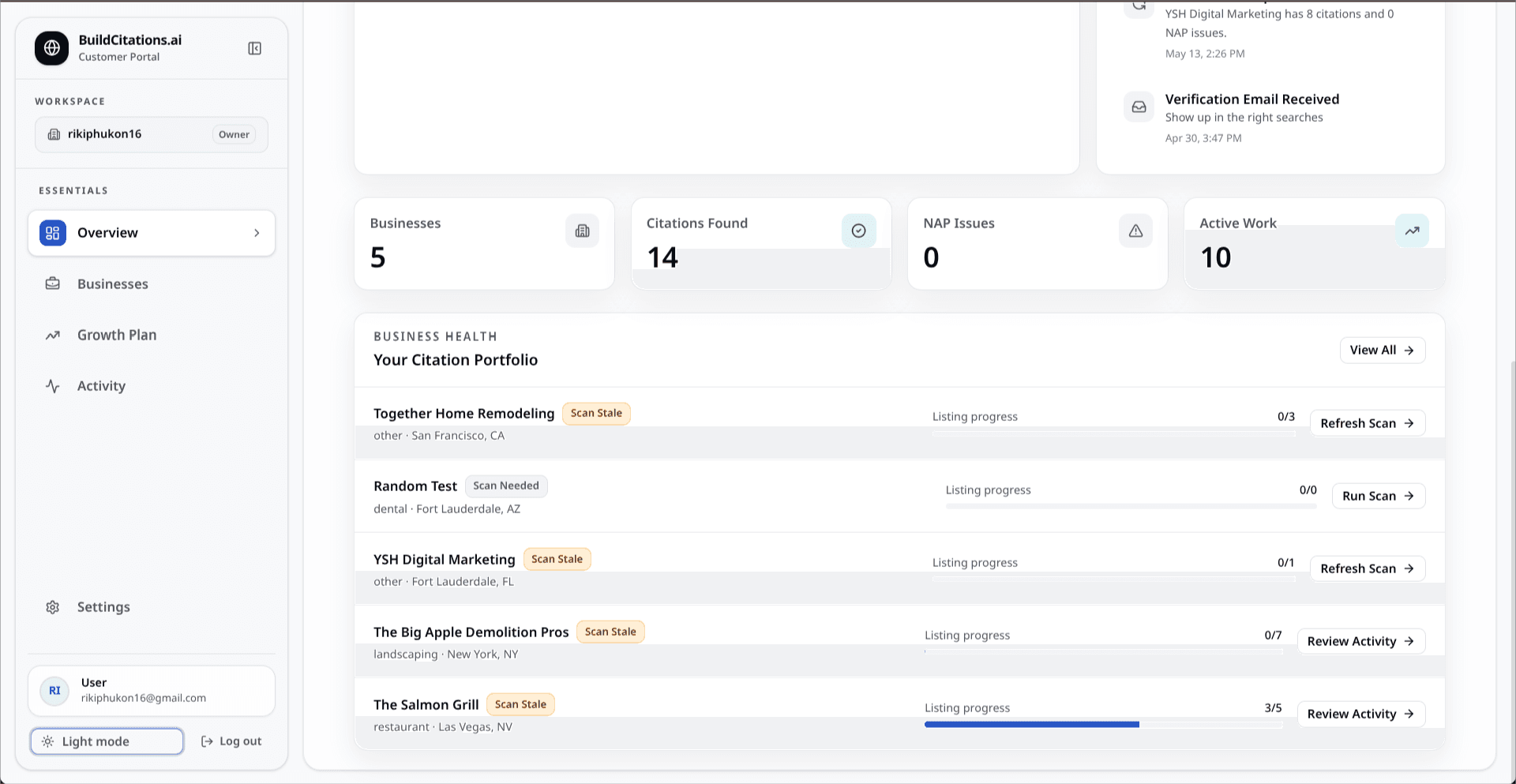The image size is (1516, 784).
Task: Click YSH Digital Marketing business name
Action: coord(444,560)
